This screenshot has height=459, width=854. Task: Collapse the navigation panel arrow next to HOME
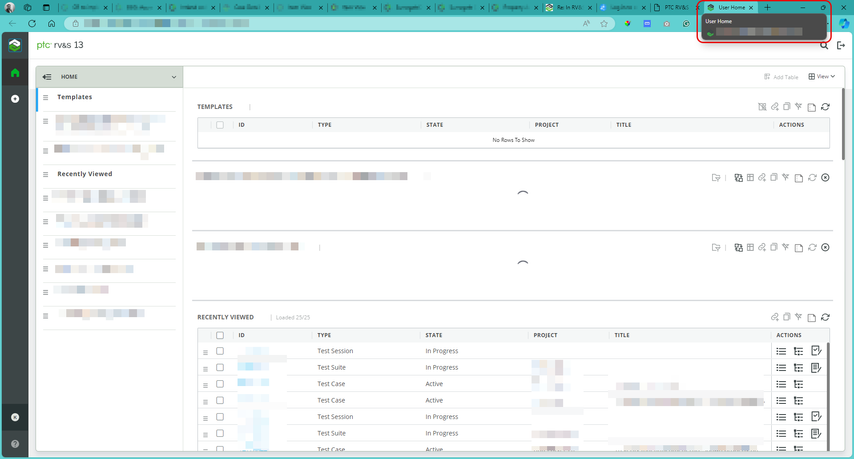tap(47, 77)
